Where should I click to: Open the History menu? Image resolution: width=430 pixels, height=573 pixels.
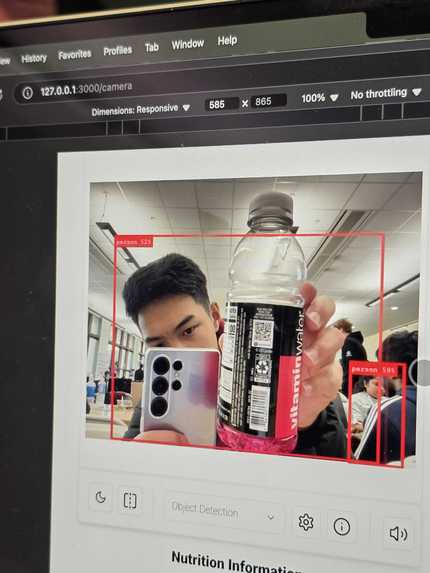34,58
